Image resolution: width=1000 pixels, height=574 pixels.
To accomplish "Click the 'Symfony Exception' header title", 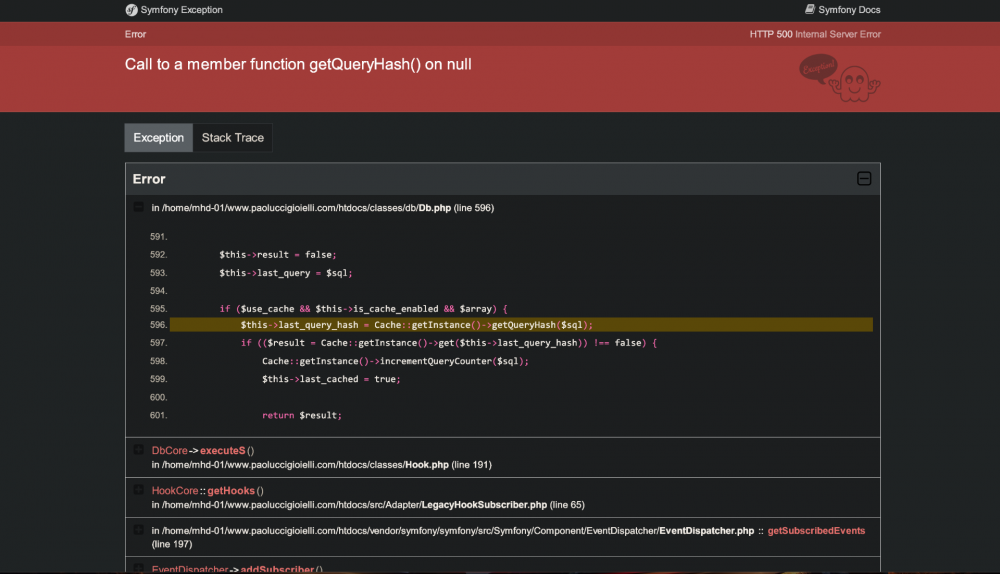I will 182,10.
